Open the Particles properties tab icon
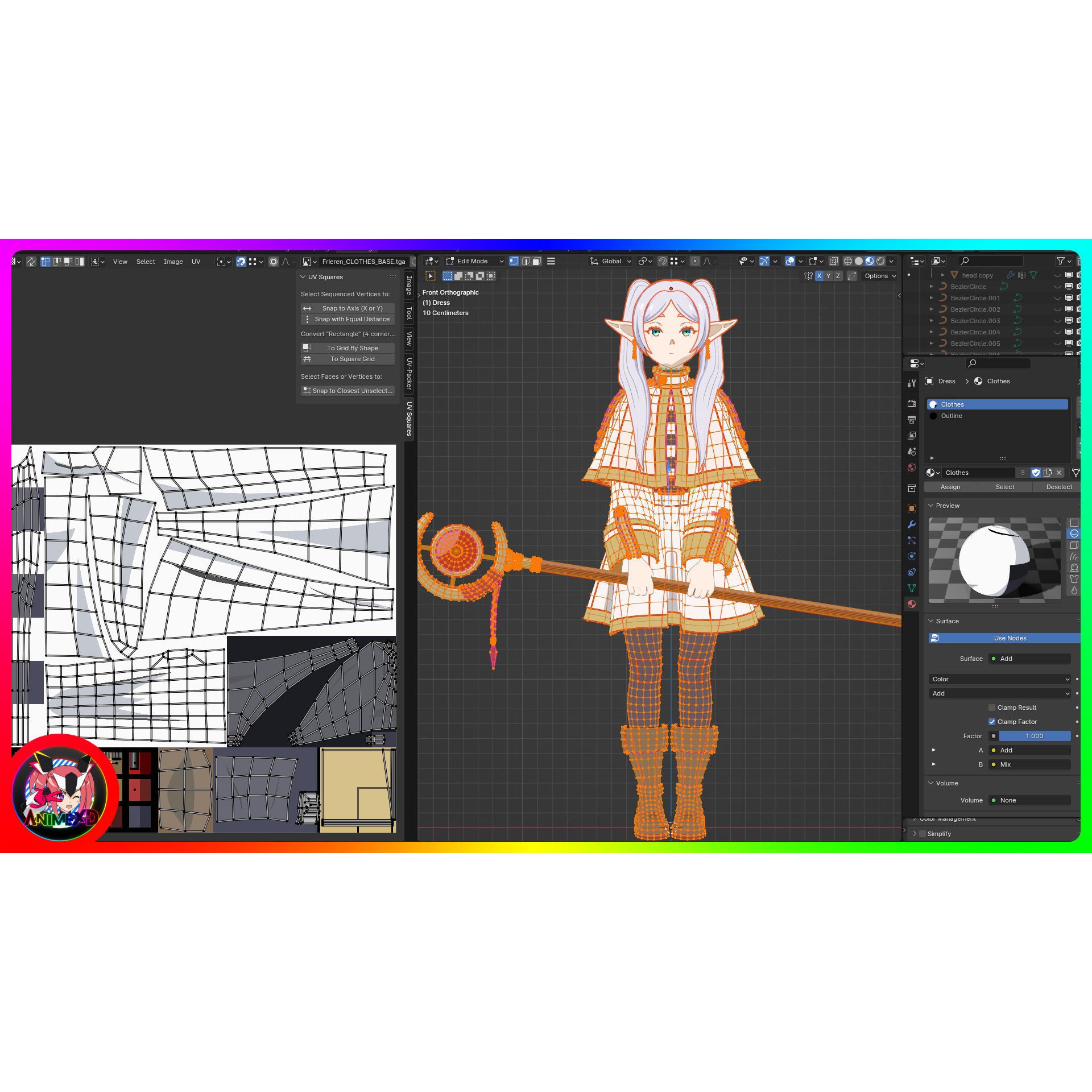1092x1092 pixels. [912, 540]
